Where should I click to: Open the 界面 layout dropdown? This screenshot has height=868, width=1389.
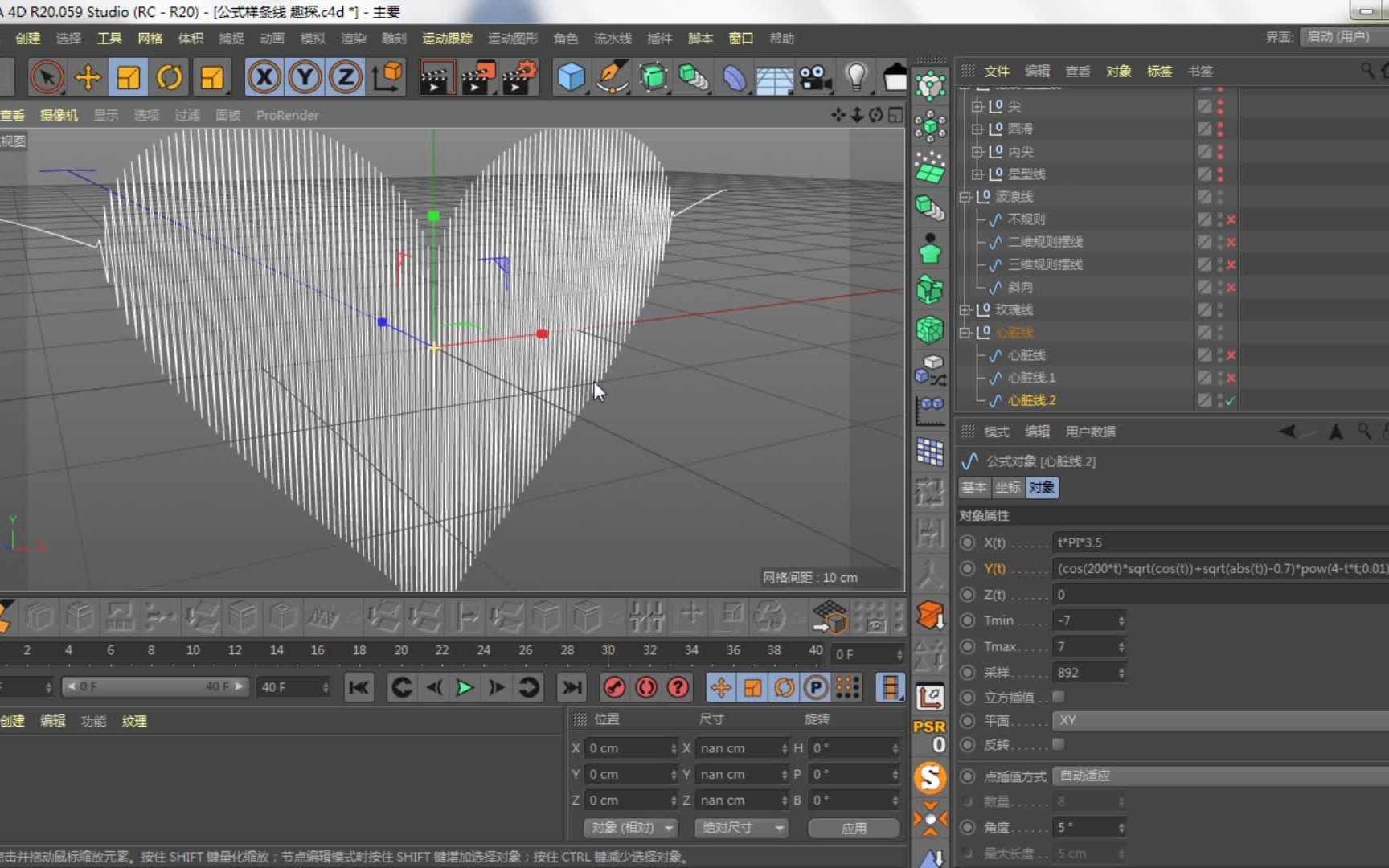1344,37
